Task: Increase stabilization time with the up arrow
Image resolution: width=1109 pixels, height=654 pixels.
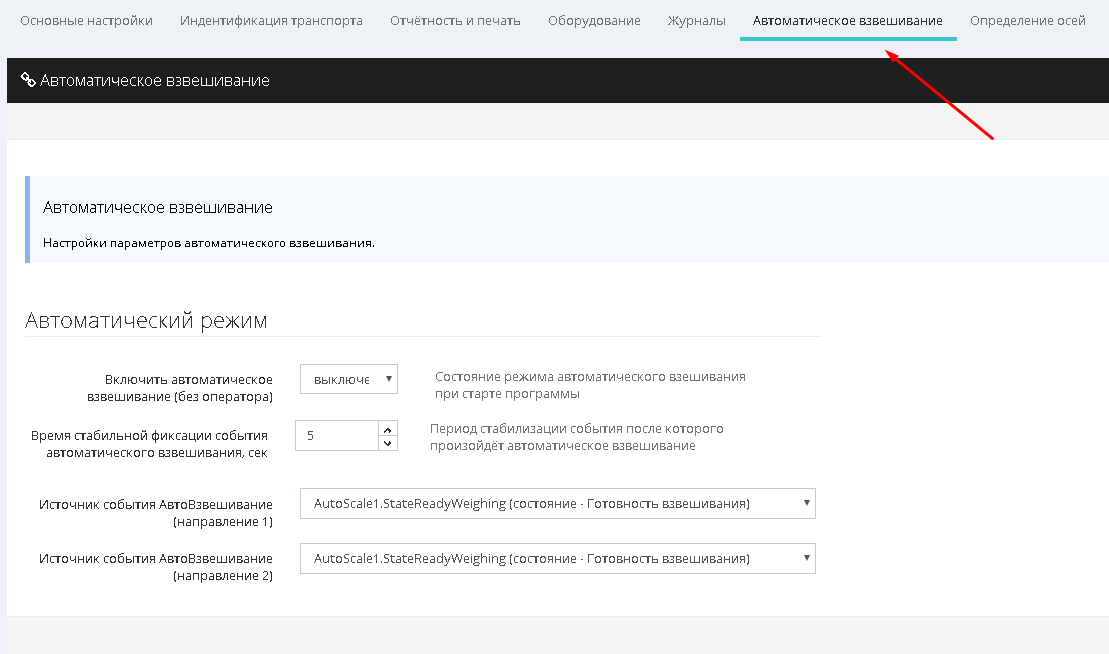Action: [x=387, y=428]
